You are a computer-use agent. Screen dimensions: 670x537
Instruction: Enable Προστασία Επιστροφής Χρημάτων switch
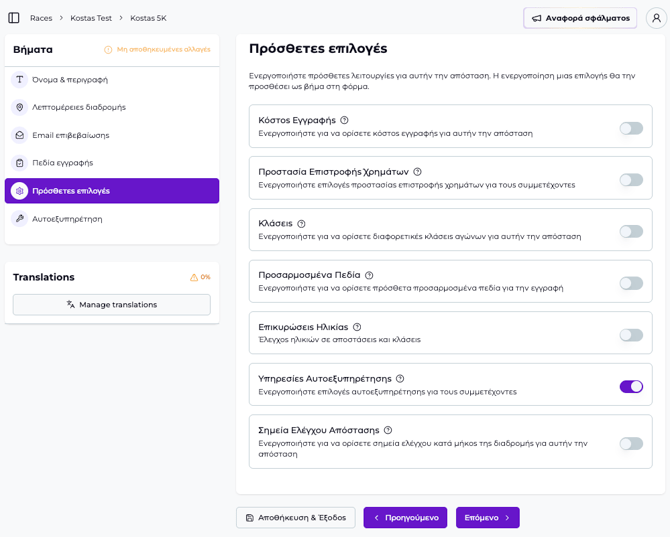pos(630,180)
